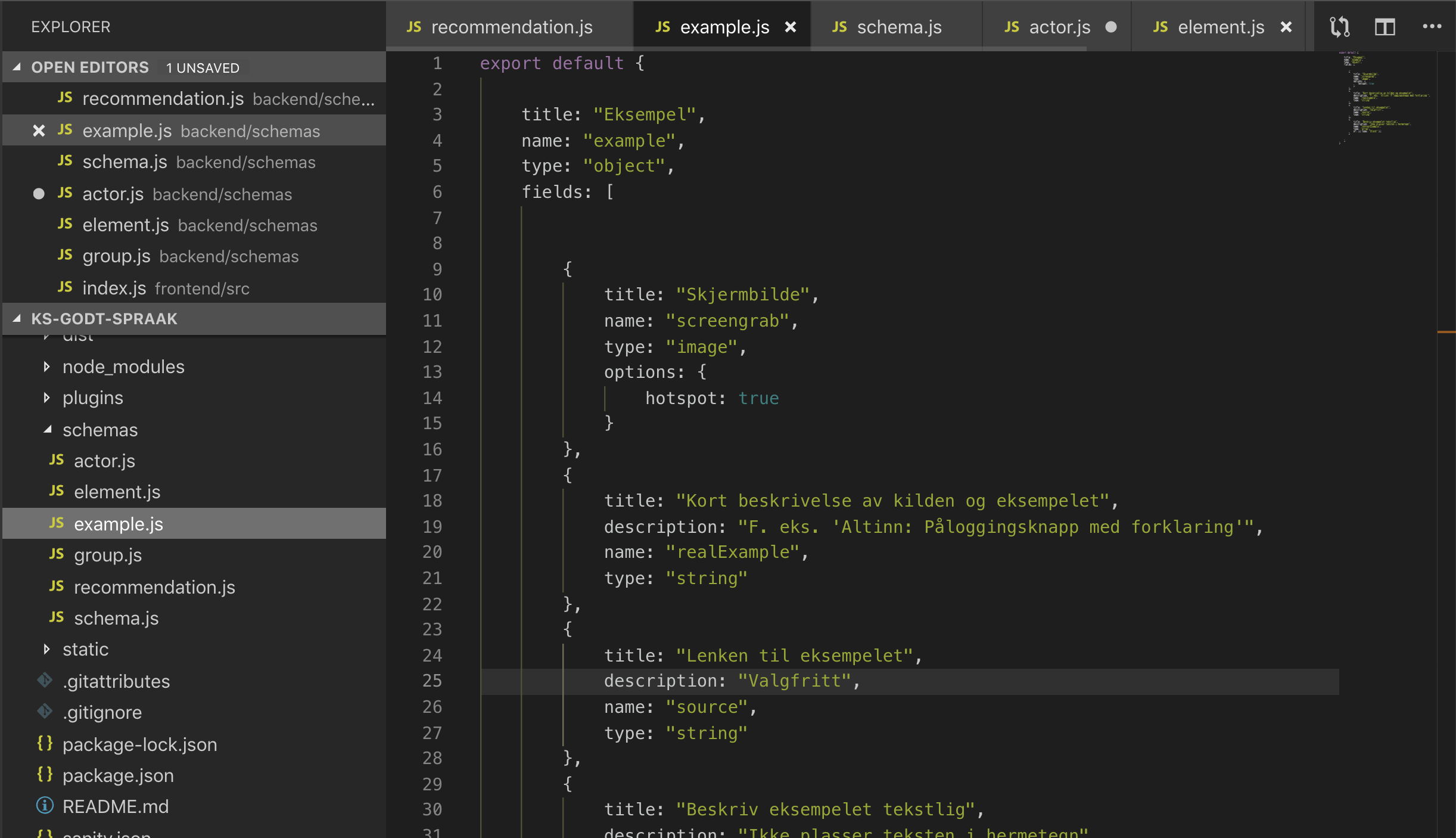Open actor.js in the schemas folder
Viewport: 1456px width, 838px height.
[194, 461]
